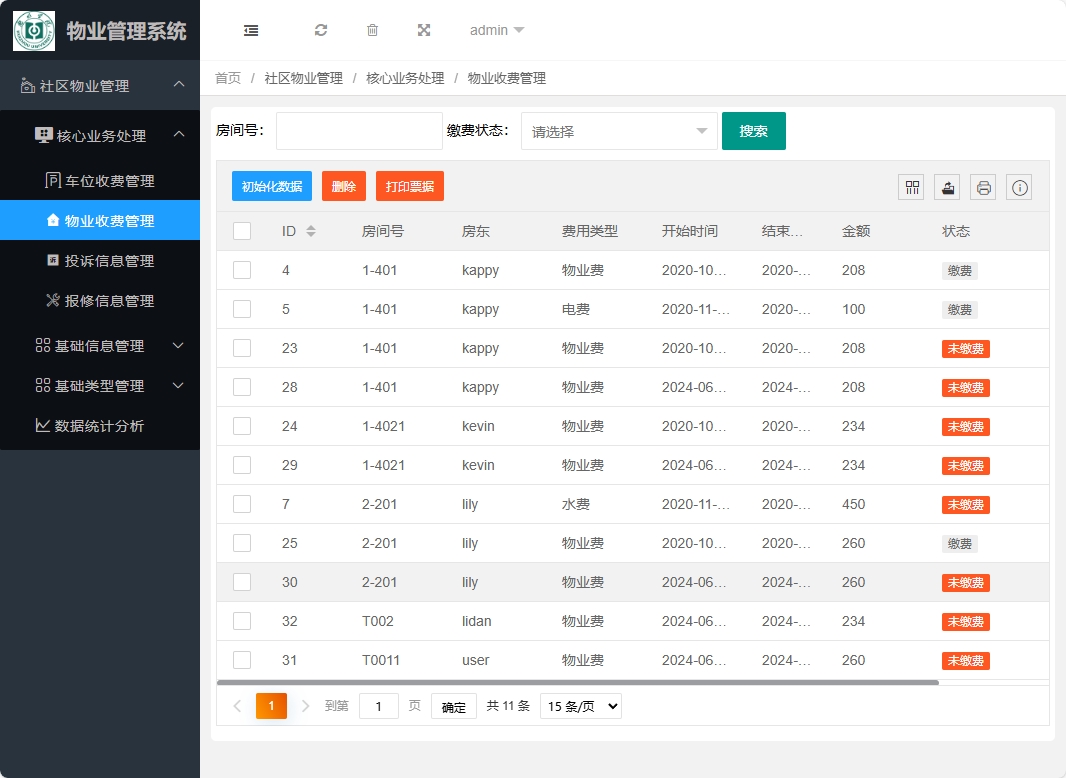Click the 搜索 search button
Image resolution: width=1066 pixels, height=778 pixels.
click(753, 131)
